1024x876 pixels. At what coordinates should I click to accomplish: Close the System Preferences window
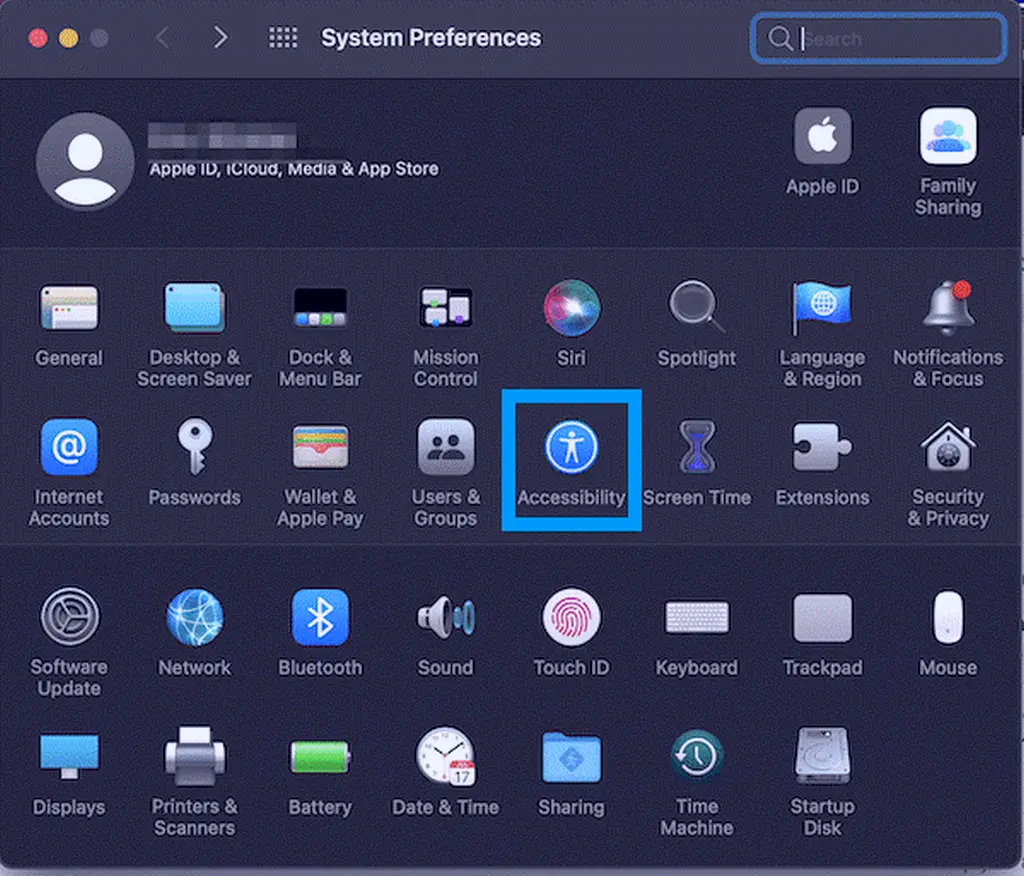(x=38, y=38)
